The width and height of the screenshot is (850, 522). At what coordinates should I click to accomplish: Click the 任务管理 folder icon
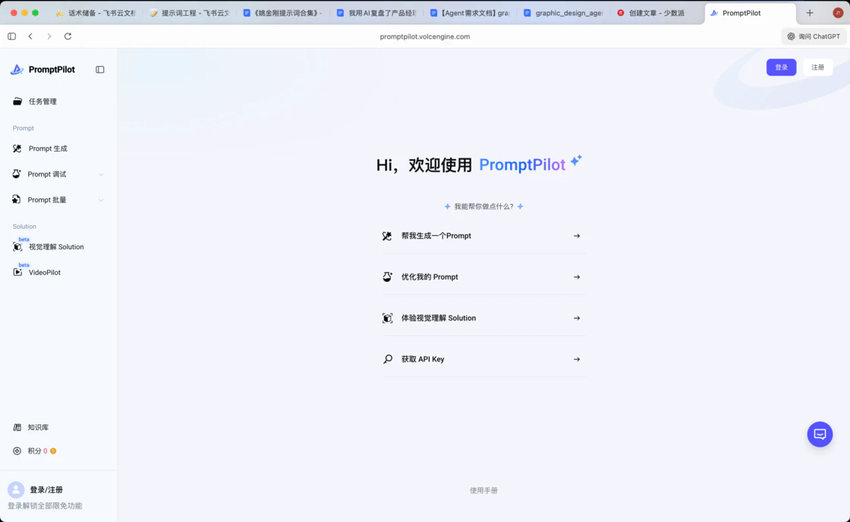17,101
